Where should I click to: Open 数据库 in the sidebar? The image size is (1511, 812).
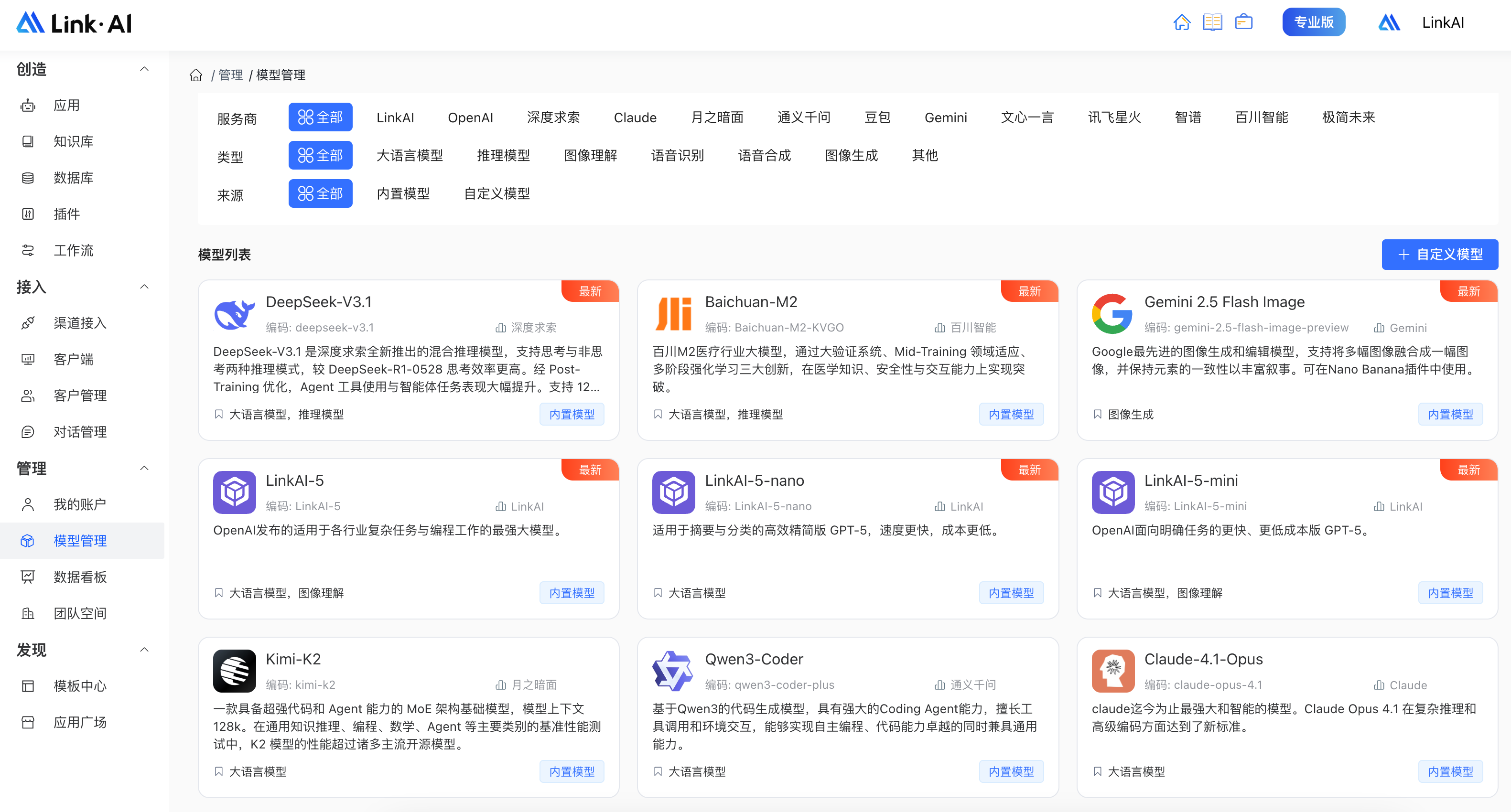click(x=82, y=178)
